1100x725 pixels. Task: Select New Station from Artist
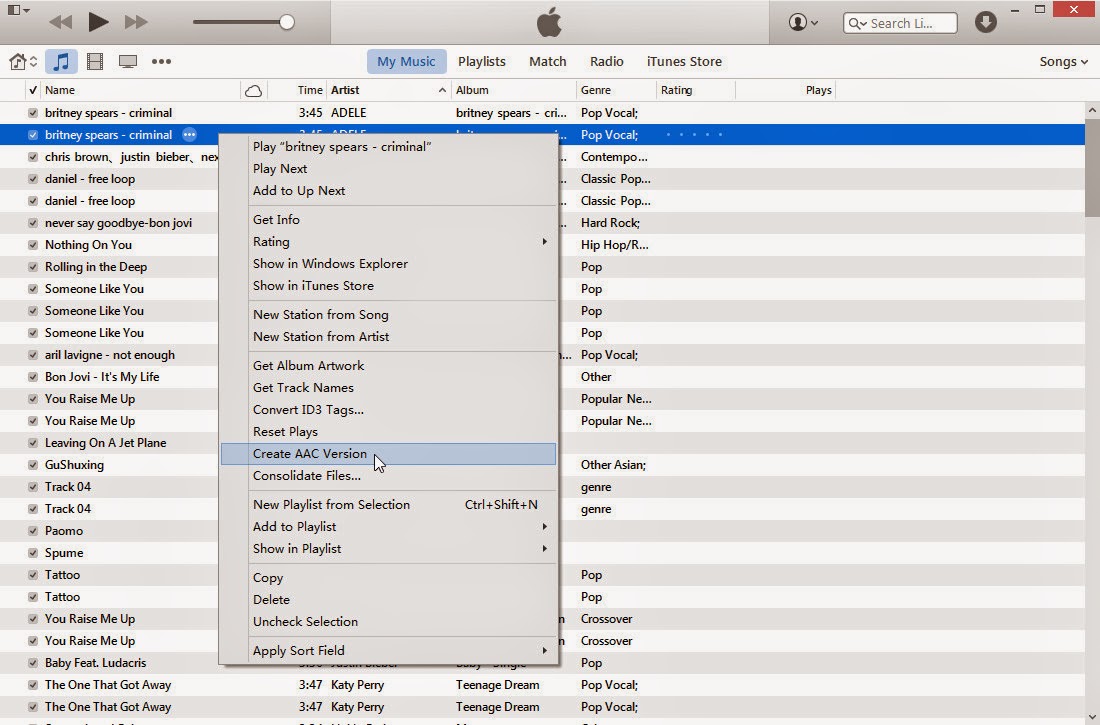click(388, 337)
